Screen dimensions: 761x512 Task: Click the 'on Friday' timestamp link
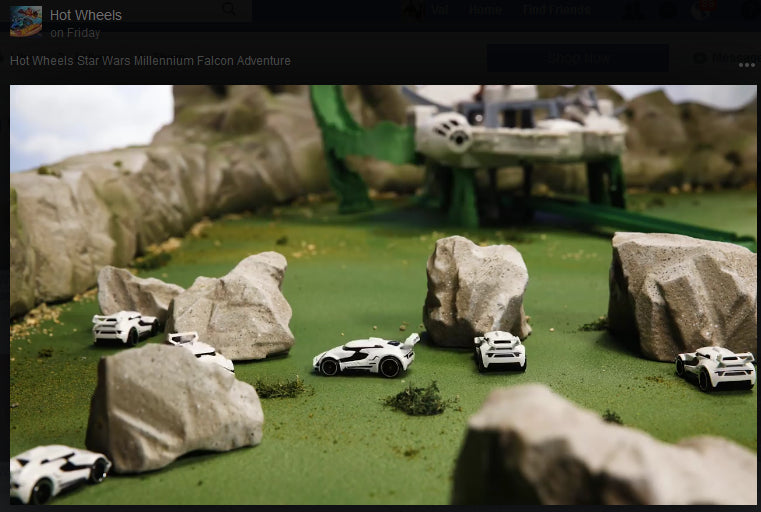click(x=75, y=33)
